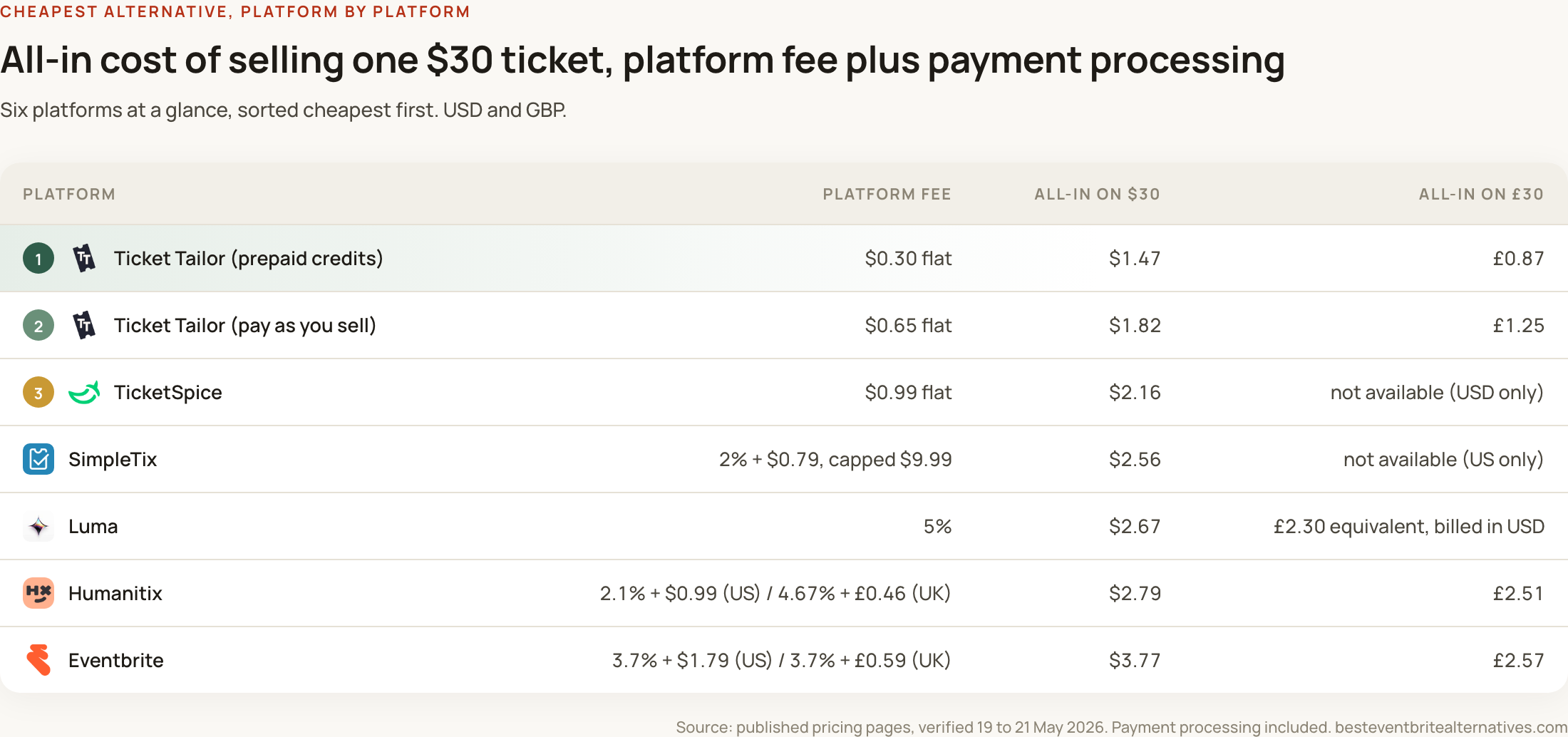Click the besteventbritealternatives.com source text

pos(1451,727)
